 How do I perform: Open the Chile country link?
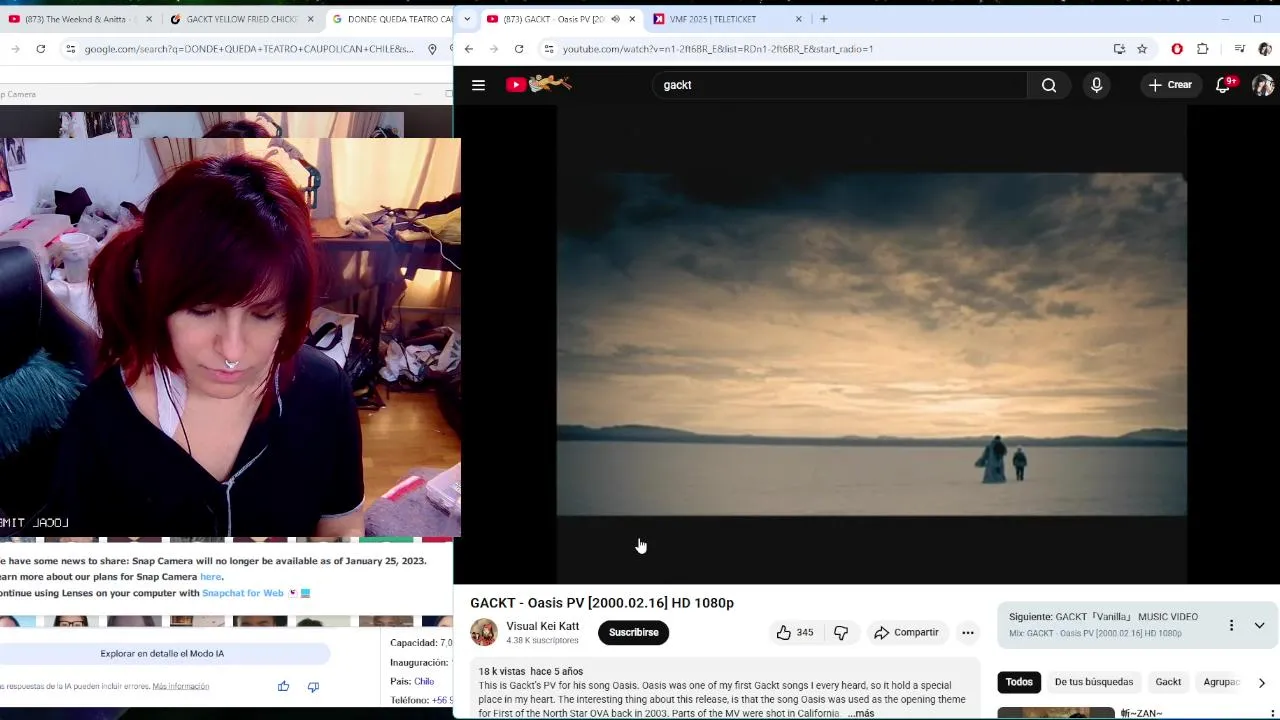424,681
